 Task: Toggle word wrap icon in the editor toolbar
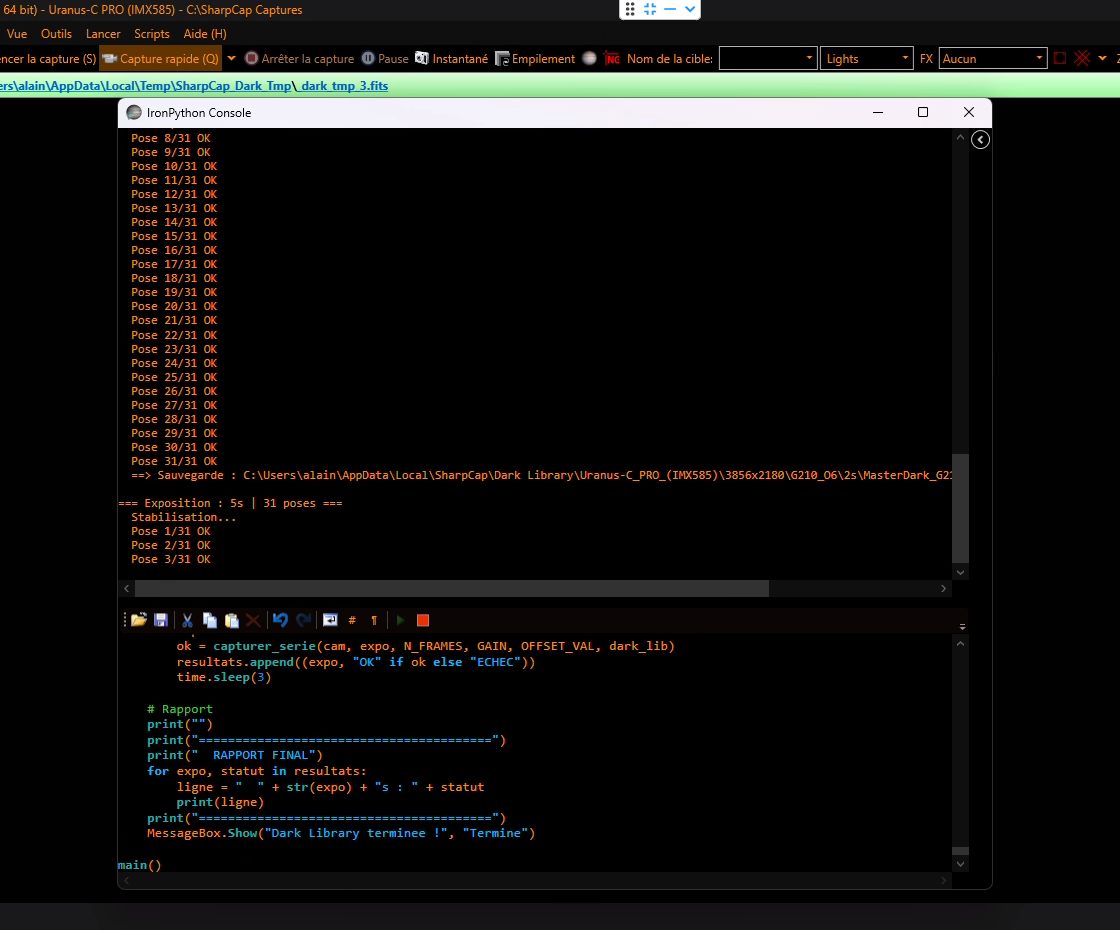coord(330,620)
